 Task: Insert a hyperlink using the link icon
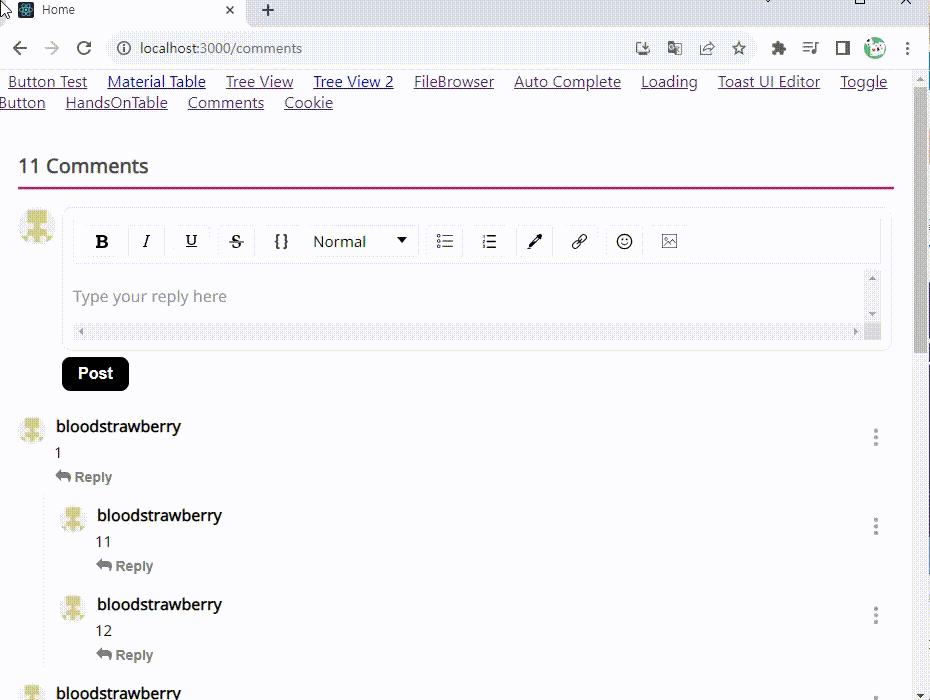[x=579, y=241]
